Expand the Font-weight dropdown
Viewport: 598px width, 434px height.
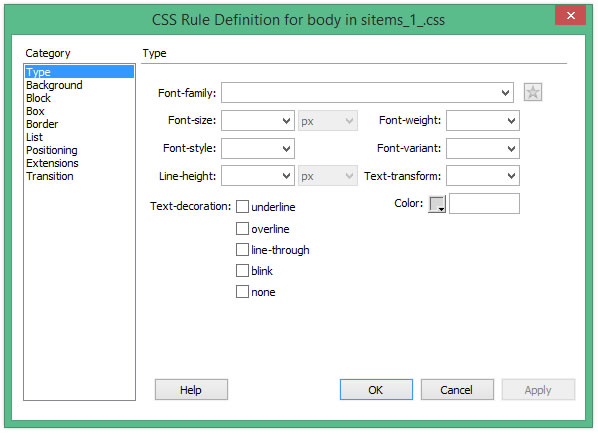coord(483,121)
